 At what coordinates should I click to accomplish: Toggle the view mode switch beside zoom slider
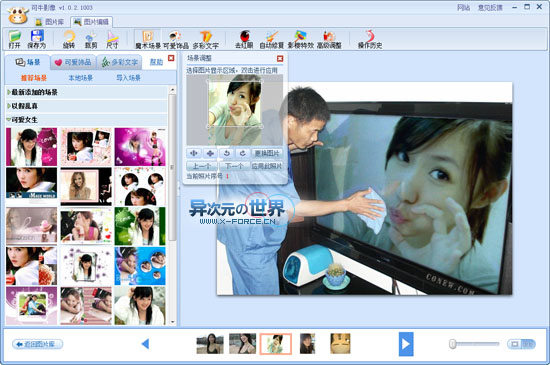[521, 344]
